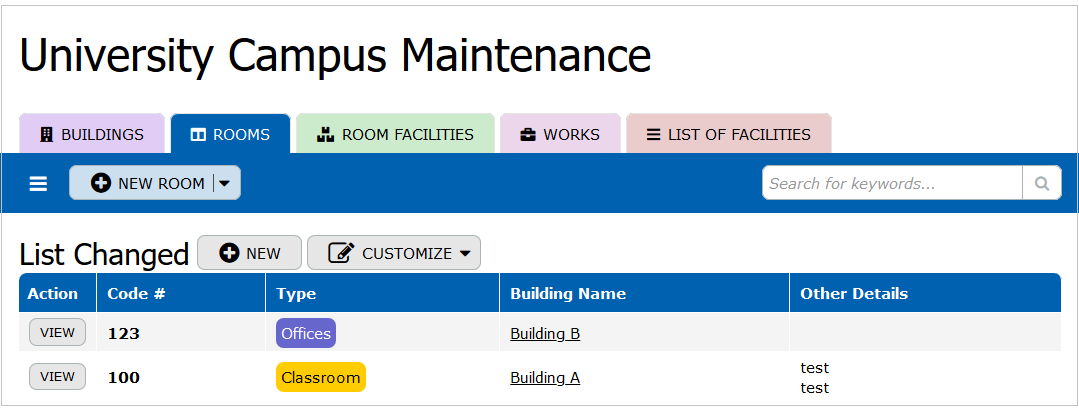Click the purple Offices type badge
This screenshot has width=1079, height=408.
pos(306,333)
